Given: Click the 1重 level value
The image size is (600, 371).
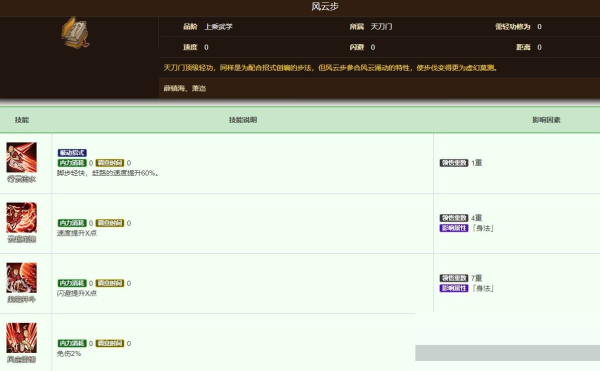Looking at the screenshot, I should click(476, 163).
